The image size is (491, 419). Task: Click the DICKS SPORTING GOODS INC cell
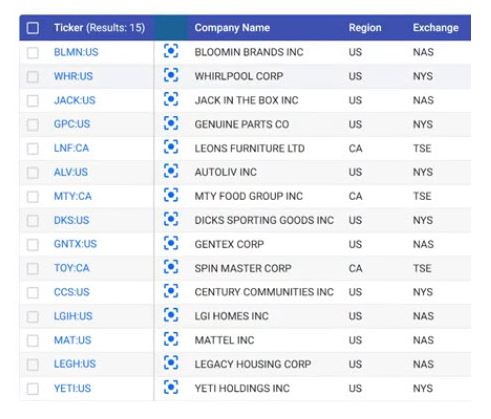pyautogui.click(x=264, y=220)
